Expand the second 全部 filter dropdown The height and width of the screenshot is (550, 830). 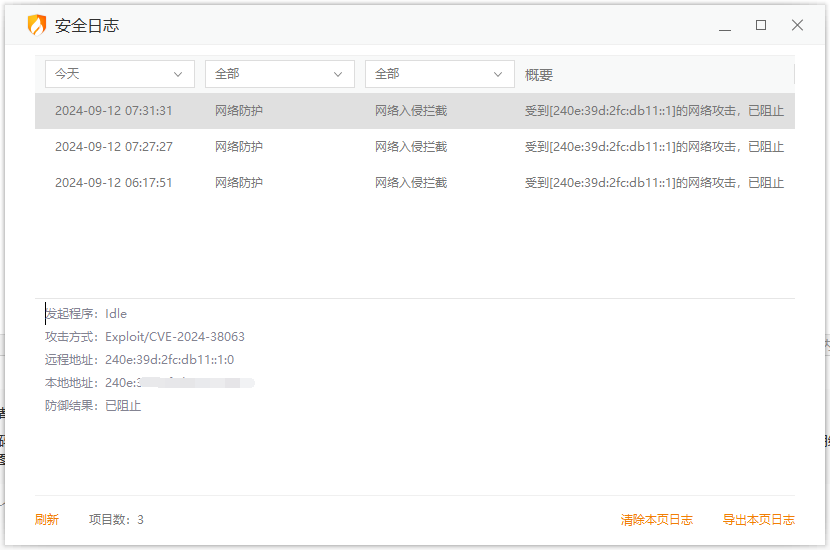[x=440, y=74]
